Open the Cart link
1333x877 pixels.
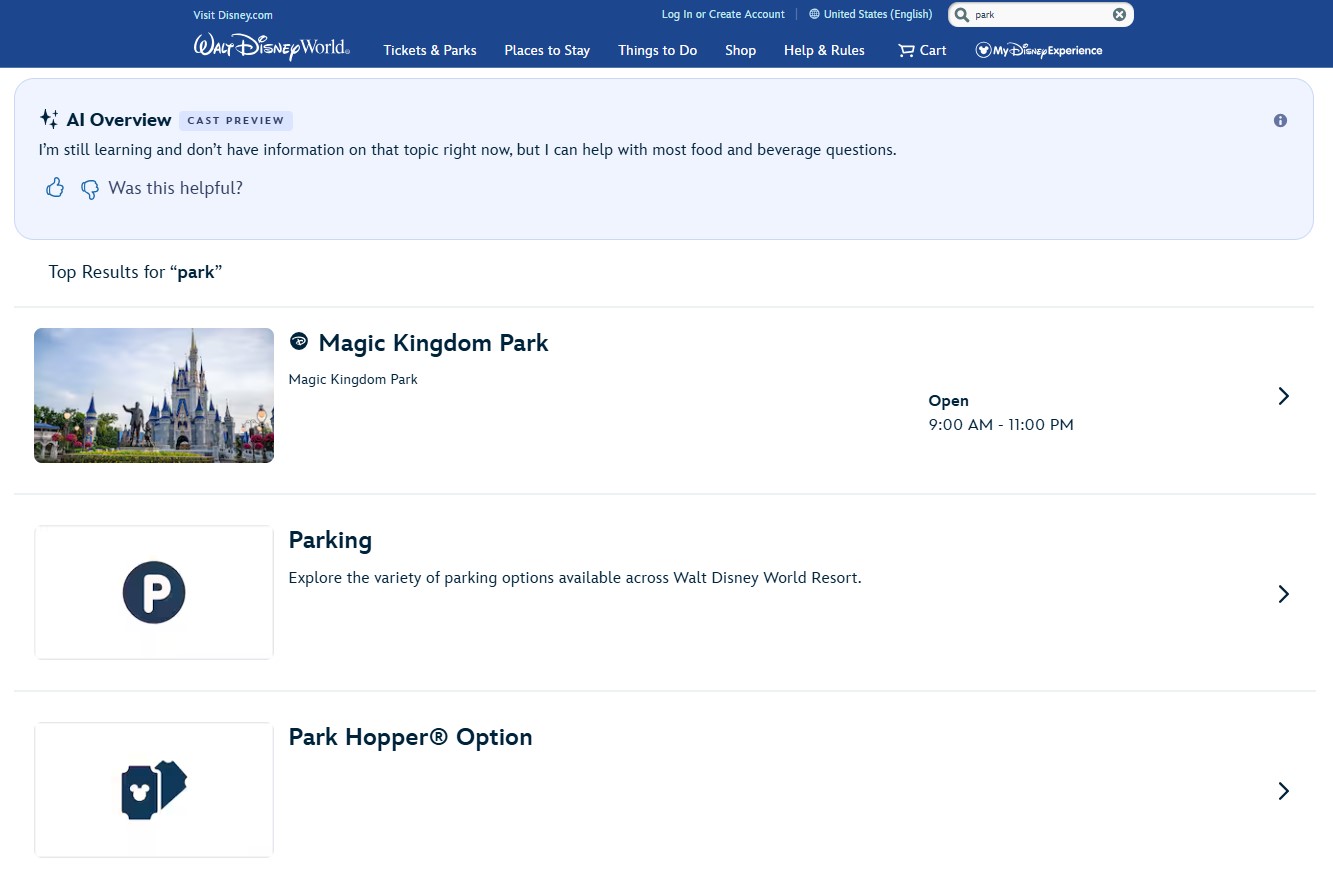(922, 50)
